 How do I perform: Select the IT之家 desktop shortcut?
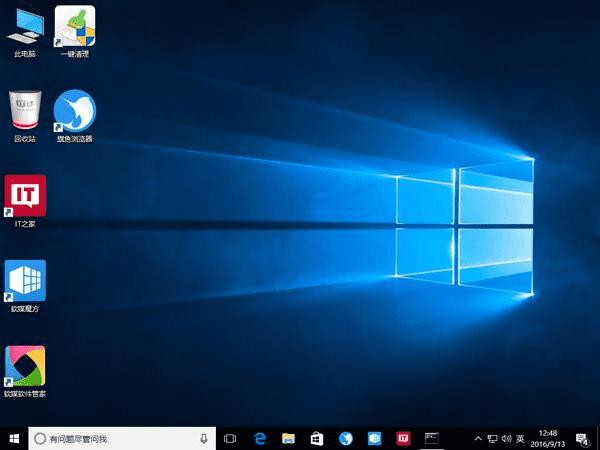pos(25,201)
